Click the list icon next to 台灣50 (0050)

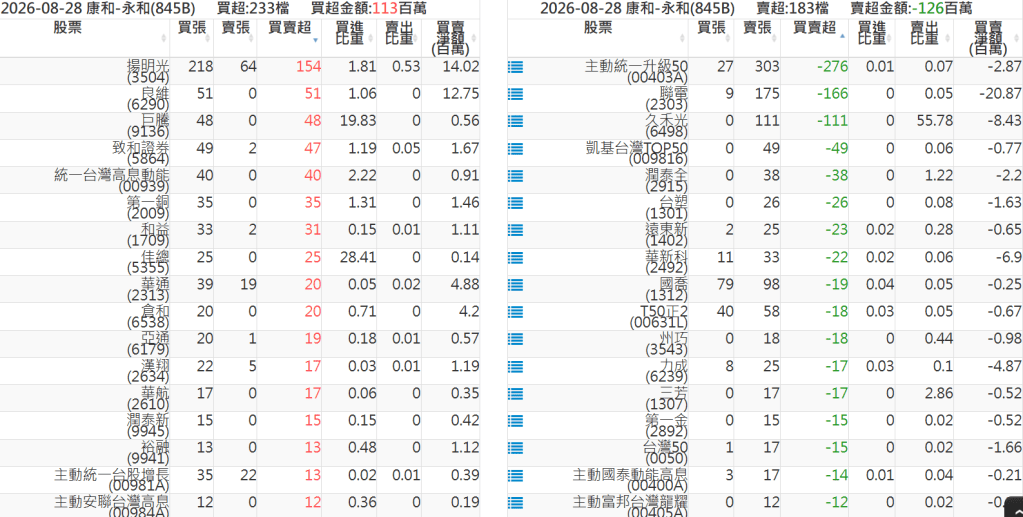515,448
